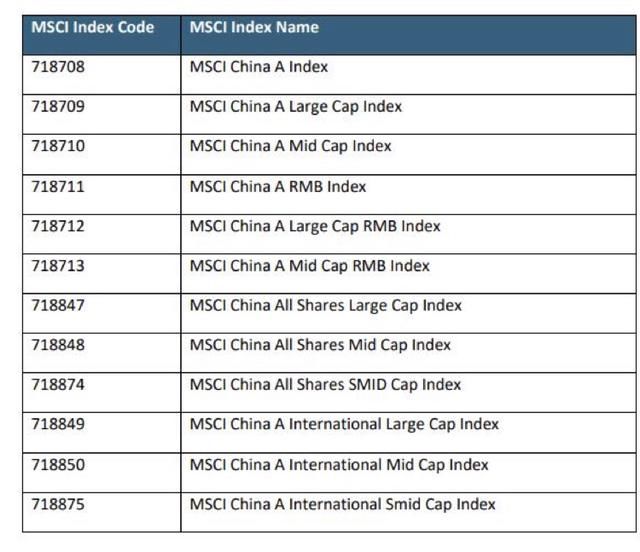Select index code 718874
Viewport: 640px width, 552px height.
click(x=58, y=384)
